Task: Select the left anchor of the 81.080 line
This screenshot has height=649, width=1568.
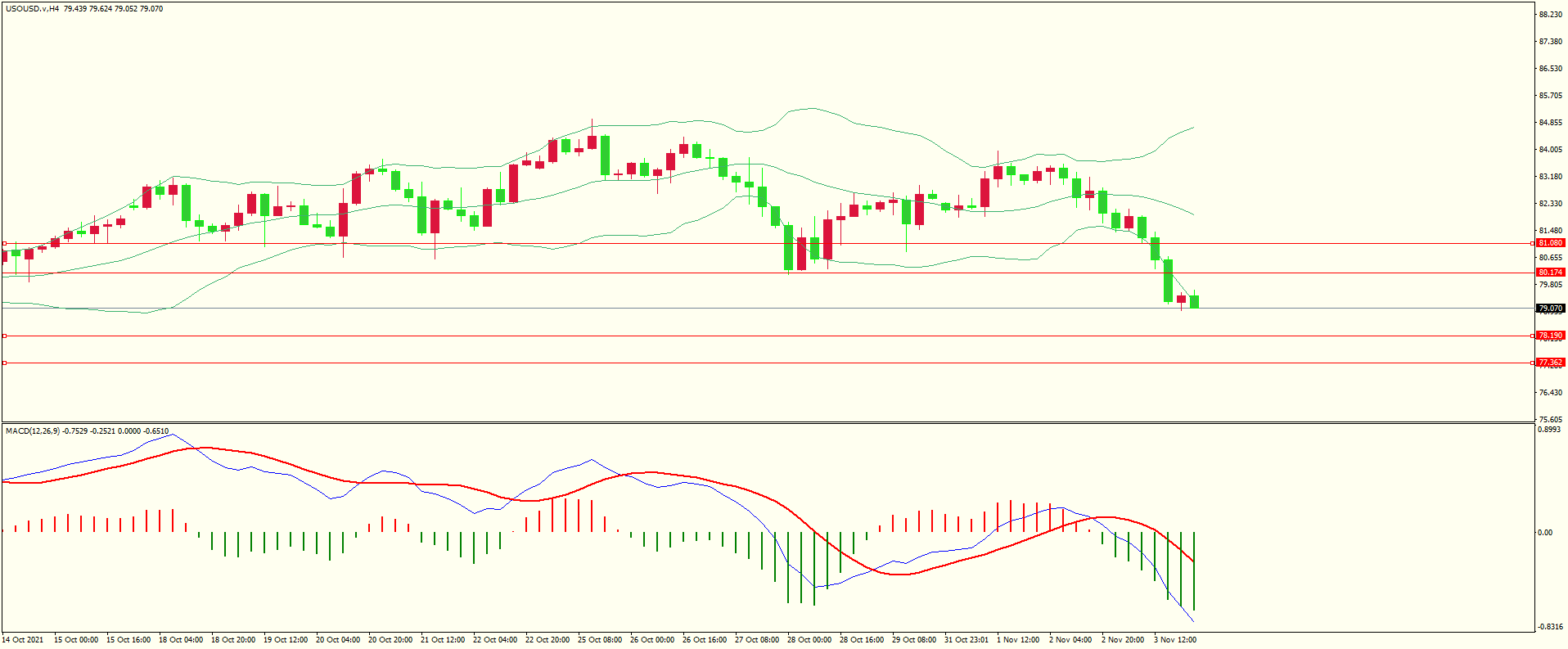Action: (x=4, y=243)
